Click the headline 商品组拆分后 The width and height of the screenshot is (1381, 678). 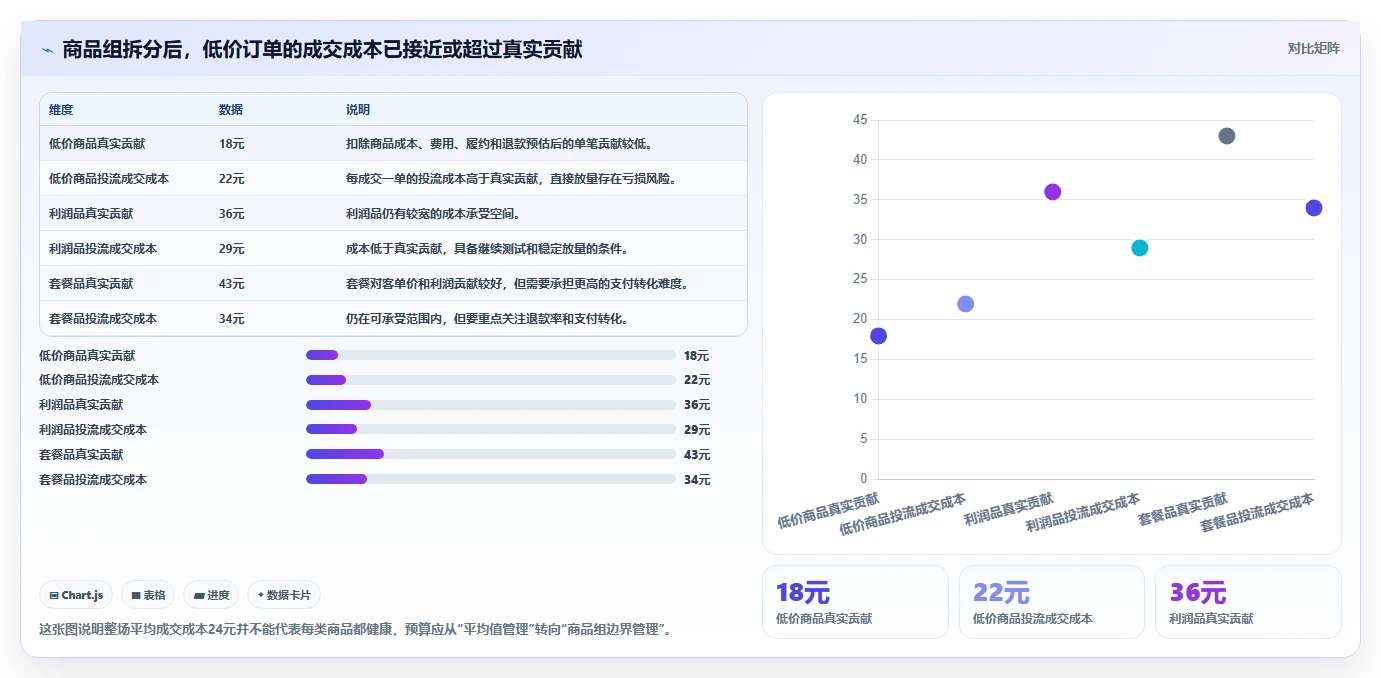click(322, 49)
